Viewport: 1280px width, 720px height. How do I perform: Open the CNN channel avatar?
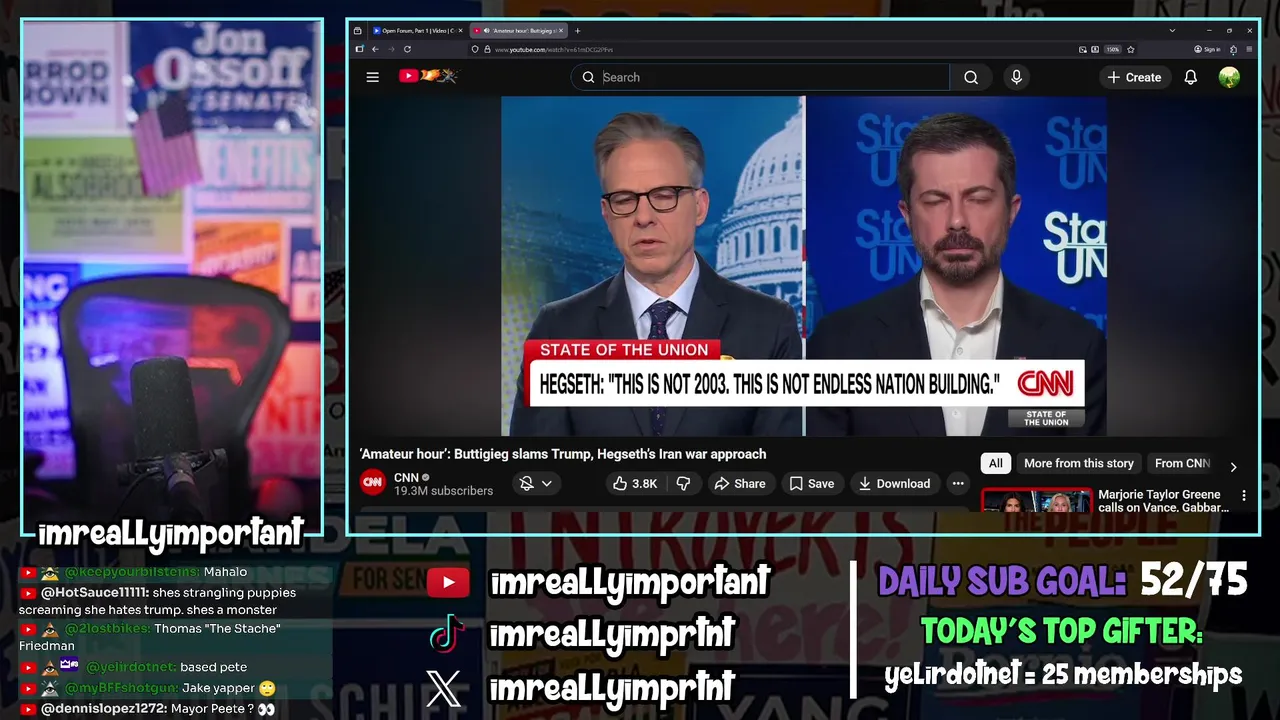372,483
